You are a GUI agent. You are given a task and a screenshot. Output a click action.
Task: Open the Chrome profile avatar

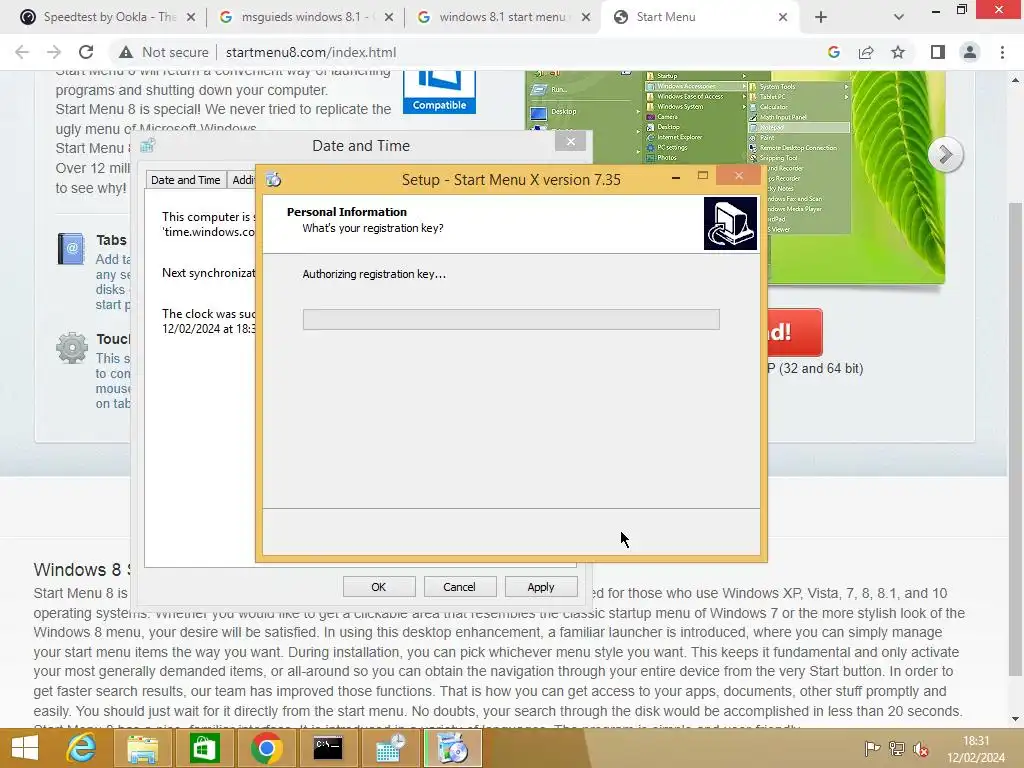970,52
